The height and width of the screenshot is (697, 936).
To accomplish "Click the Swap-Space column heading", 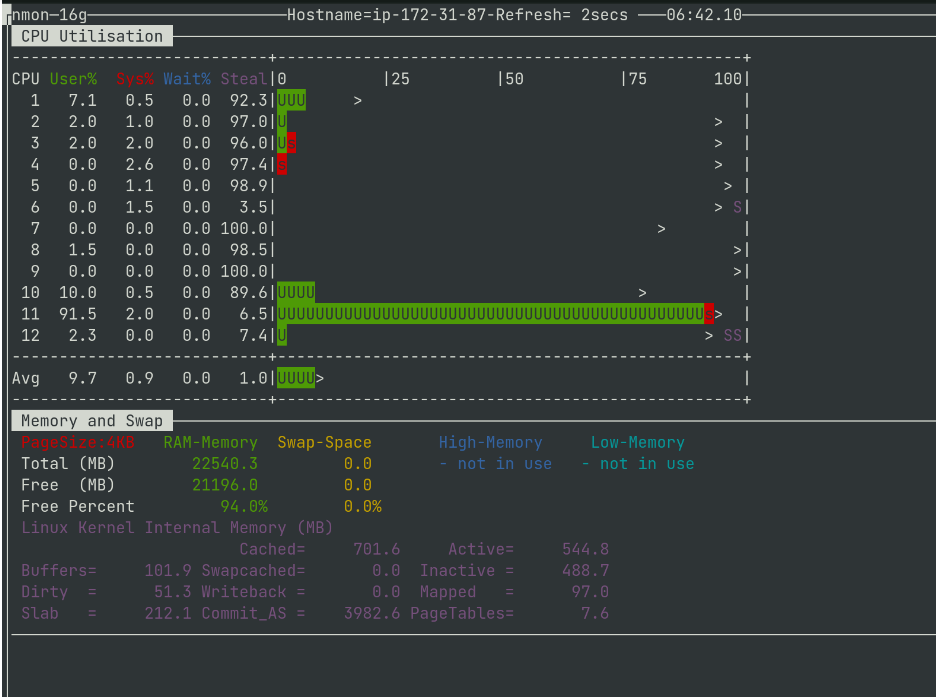I will coord(324,442).
